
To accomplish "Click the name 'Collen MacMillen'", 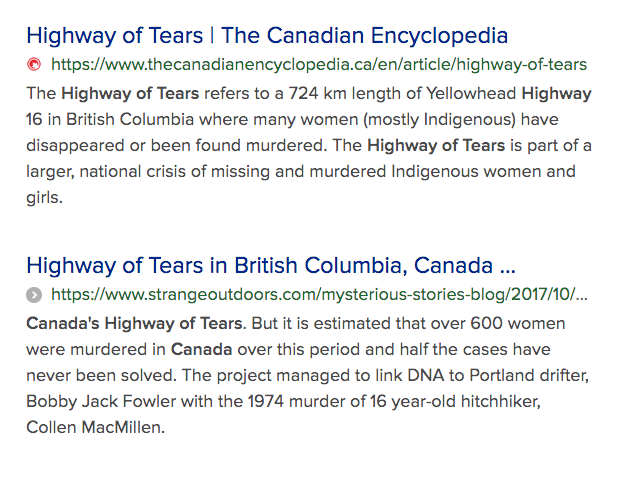I will click(95, 427).
